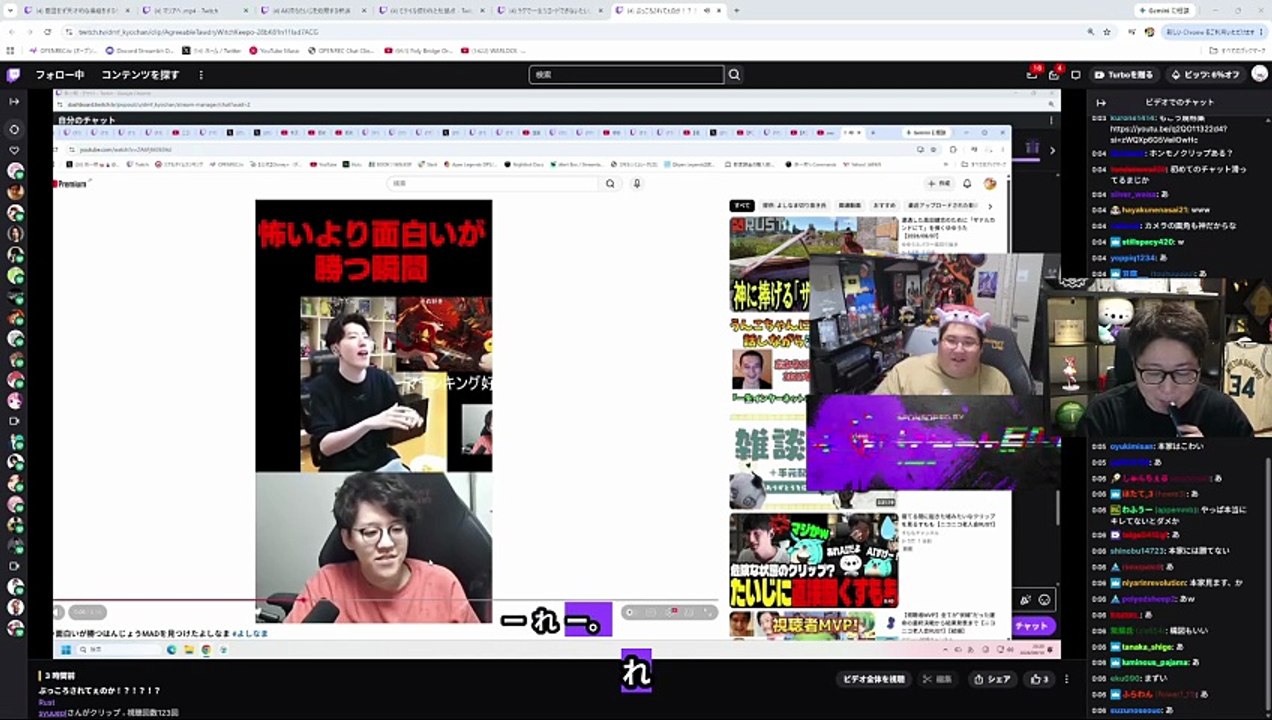The image size is (1272, 720).
Task: Click username suzunoseouo in chat
Action: tap(1137, 709)
